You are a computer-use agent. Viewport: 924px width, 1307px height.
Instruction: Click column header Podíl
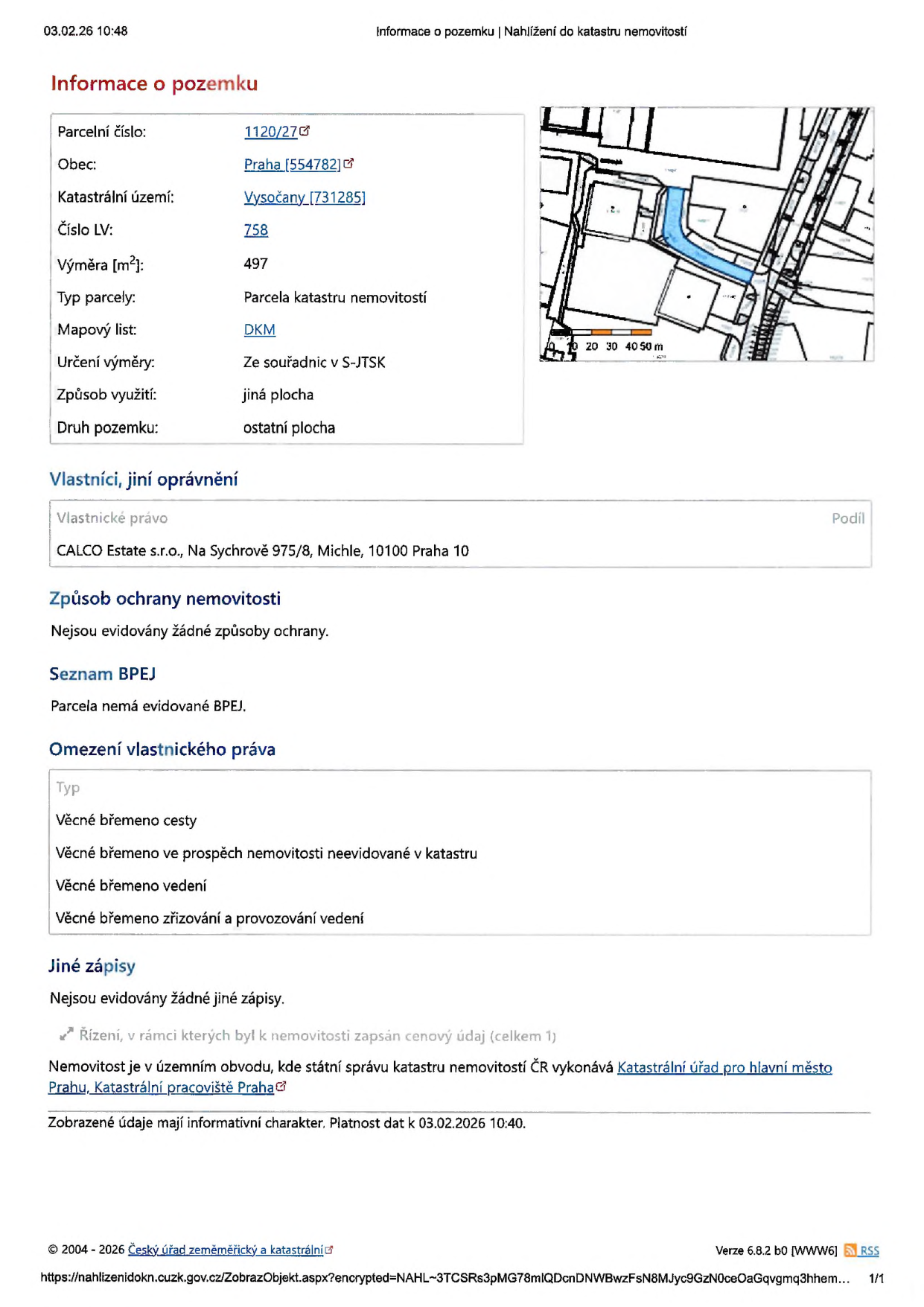coord(848,518)
